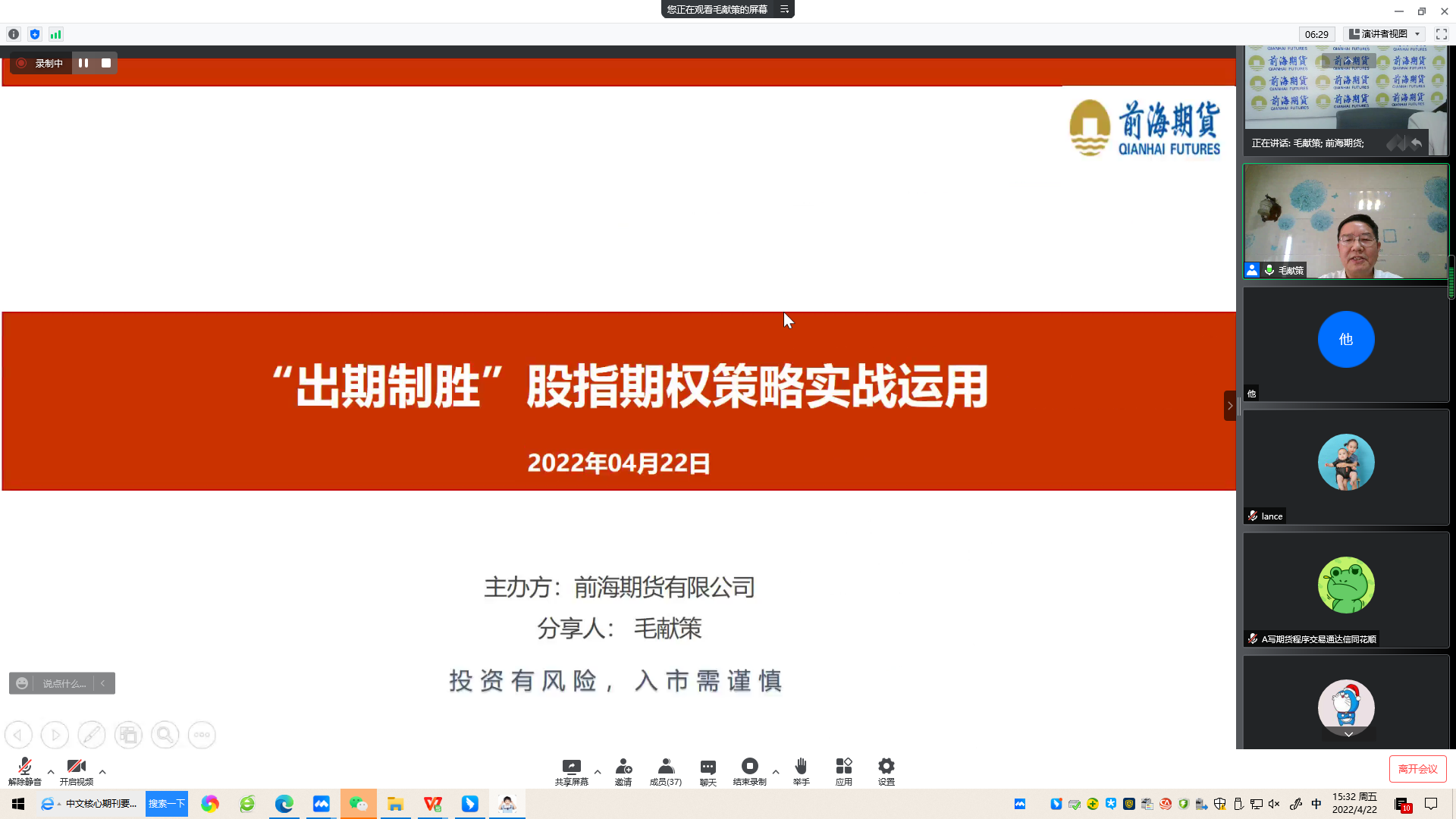The height and width of the screenshot is (819, 1456).
Task: Show more participants with down chevron
Action: [1348, 734]
